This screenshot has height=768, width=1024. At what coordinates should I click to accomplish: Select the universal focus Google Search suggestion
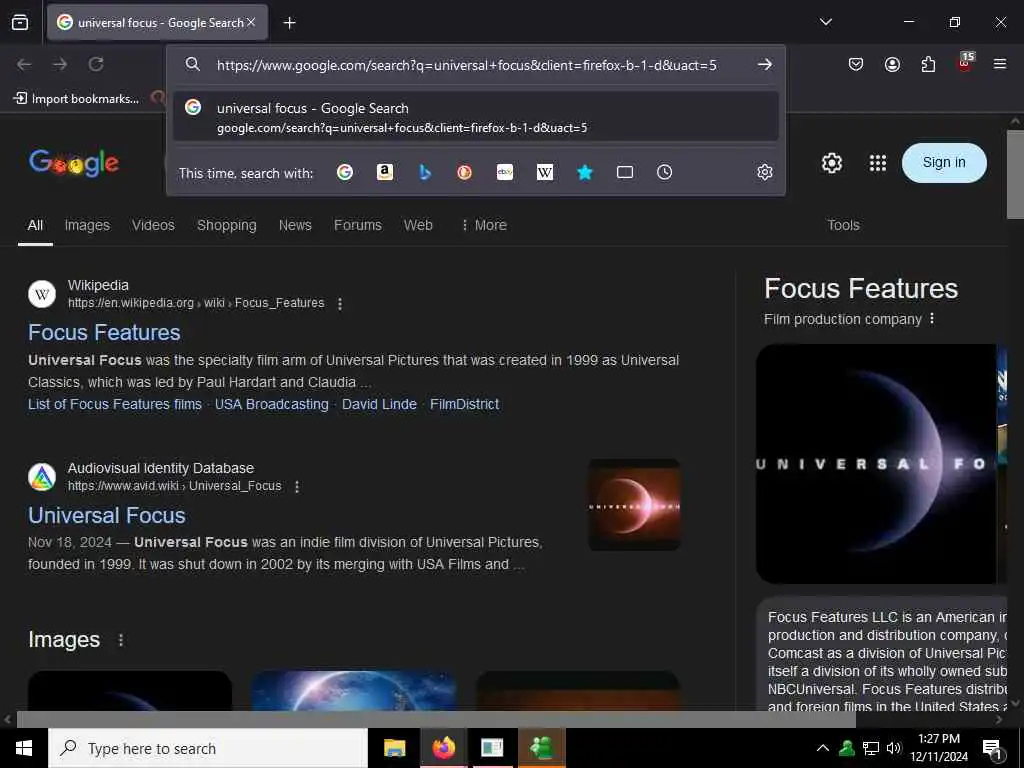coord(475,117)
